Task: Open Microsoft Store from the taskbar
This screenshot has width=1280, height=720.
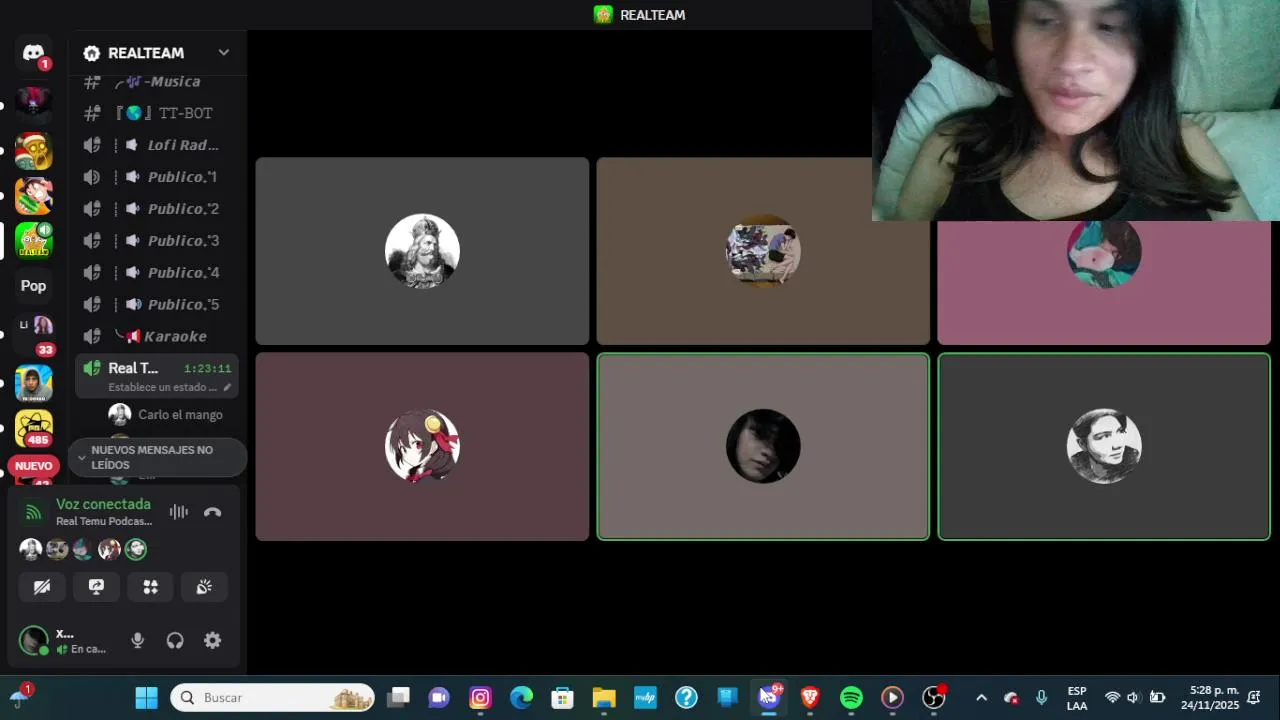Action: tap(563, 697)
